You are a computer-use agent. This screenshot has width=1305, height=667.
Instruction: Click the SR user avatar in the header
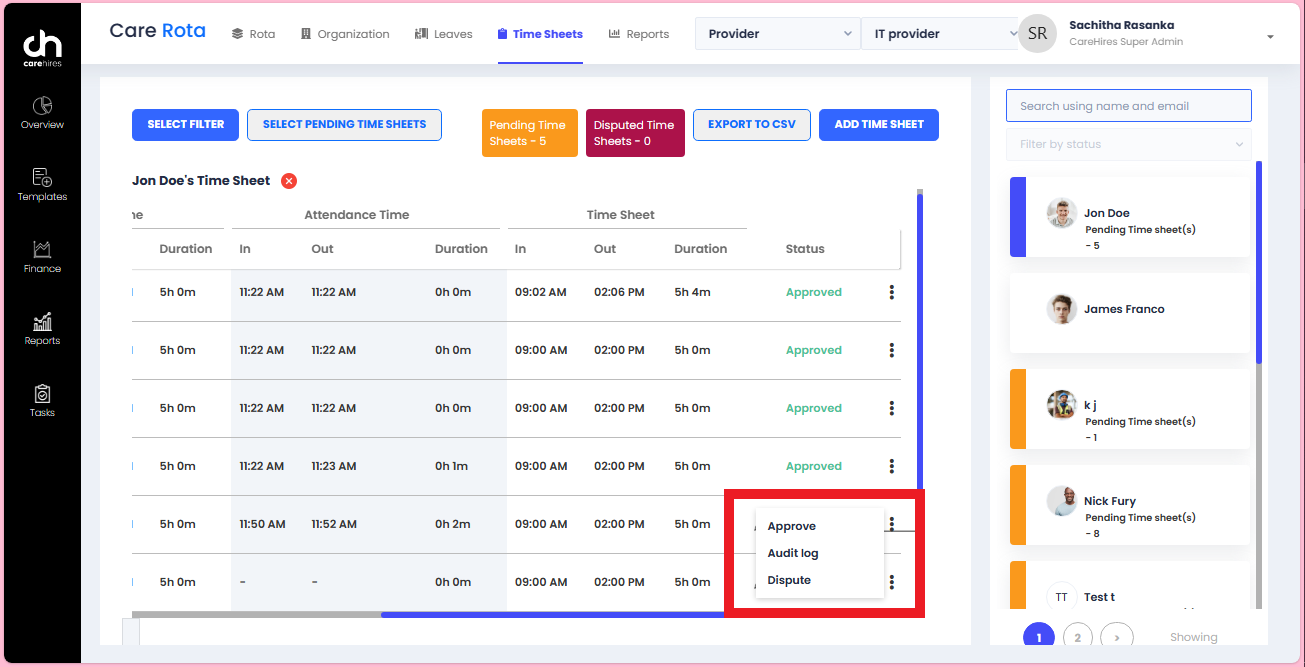coord(1037,33)
